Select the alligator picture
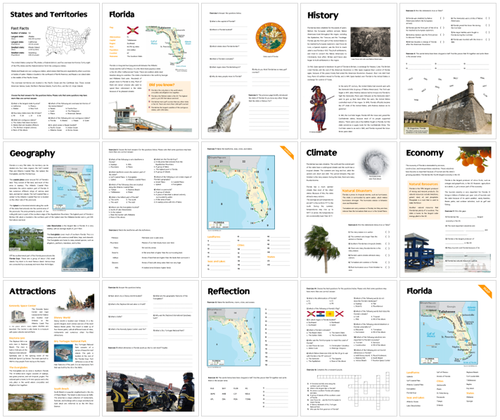500x420 pixels. 224,113
